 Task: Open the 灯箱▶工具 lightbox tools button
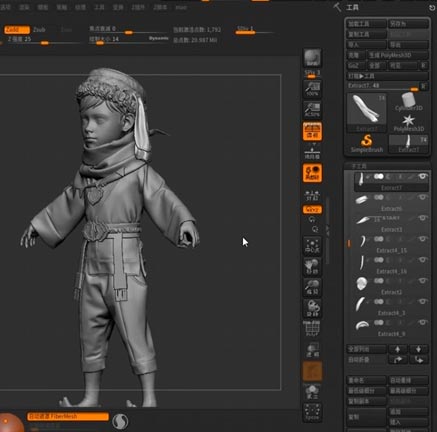point(387,76)
